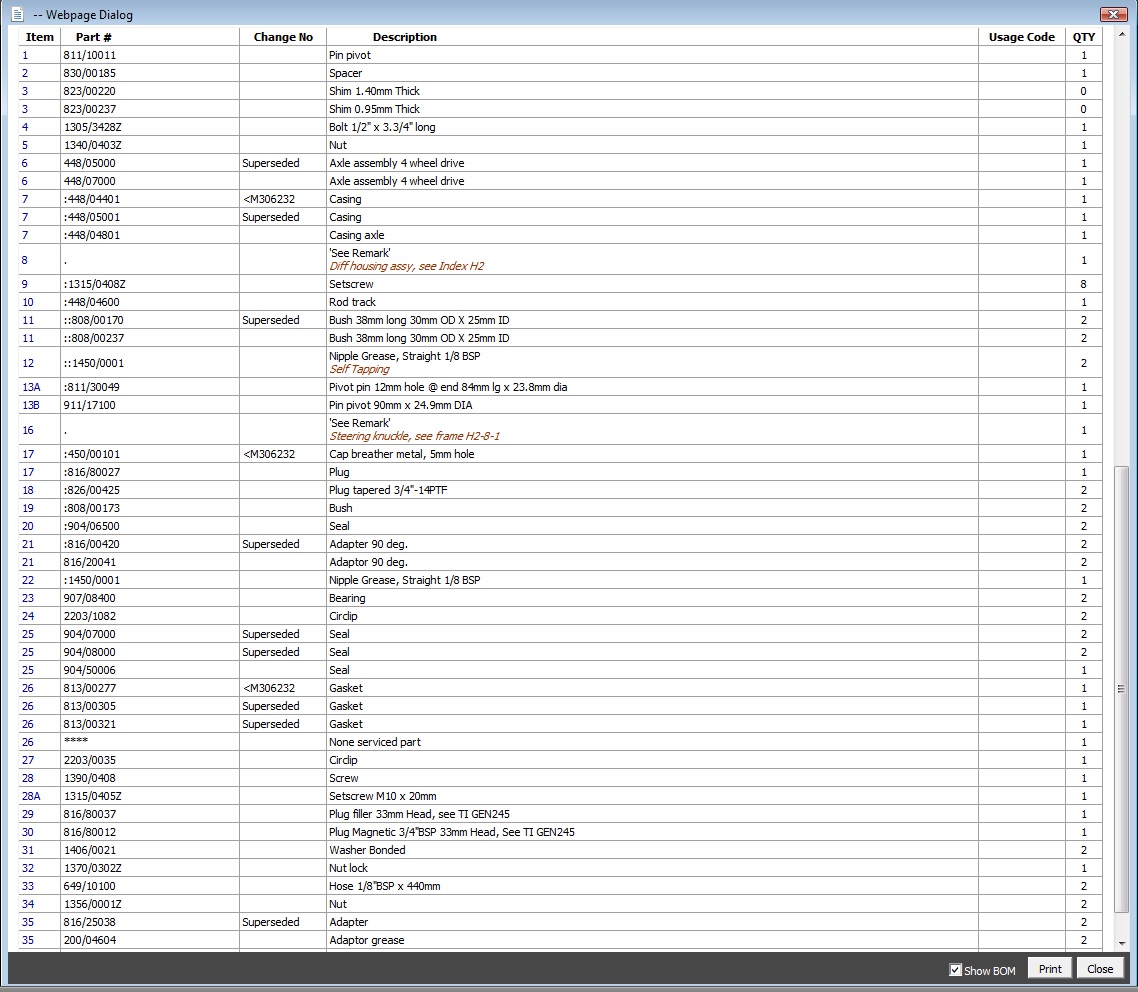Image resolution: width=1138 pixels, height=992 pixels.
Task: Click the Print button
Action: click(1049, 969)
